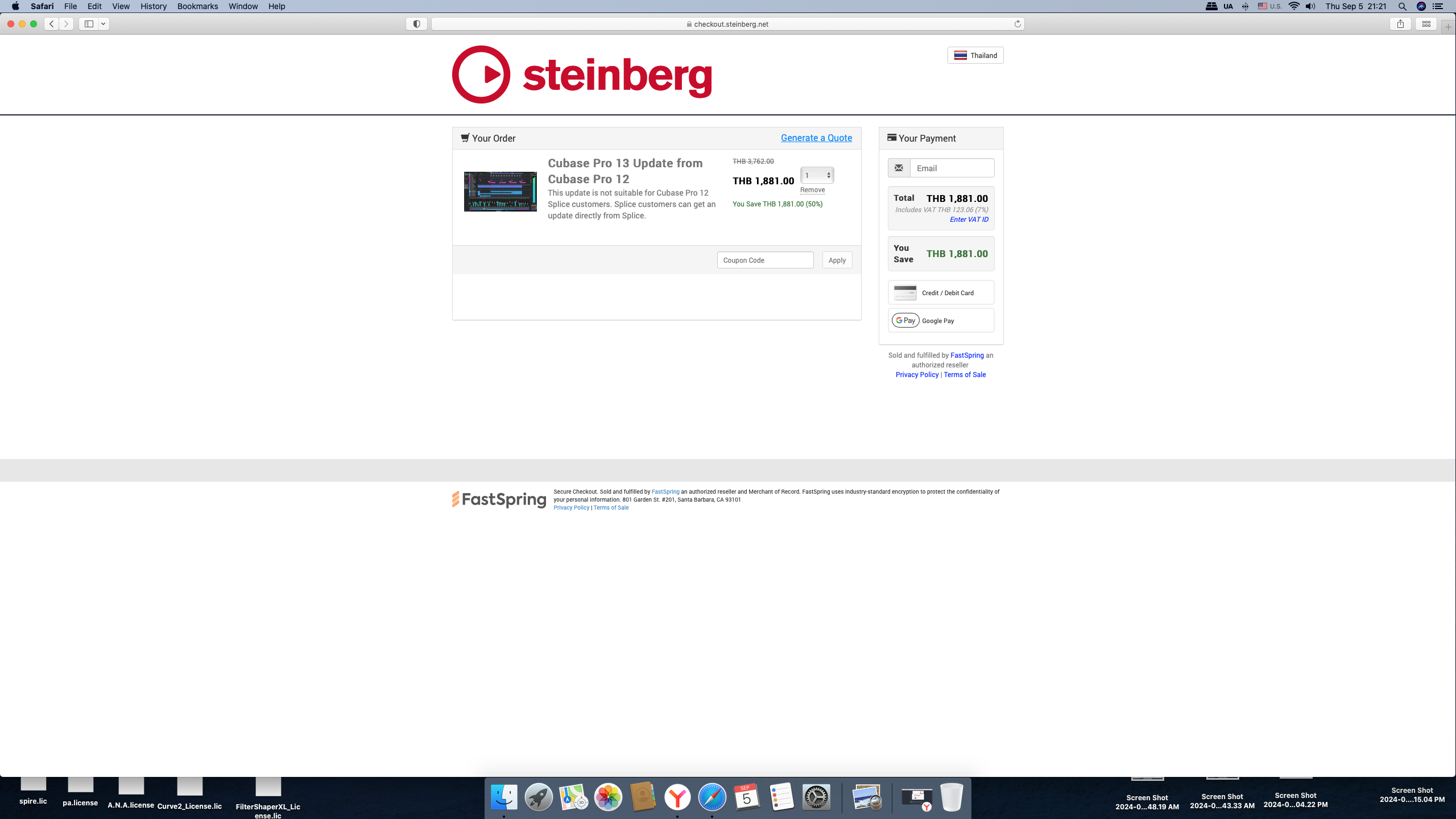Image resolution: width=1456 pixels, height=819 pixels.
Task: Remove Cubase Pro 13 Update from order
Action: (x=812, y=190)
